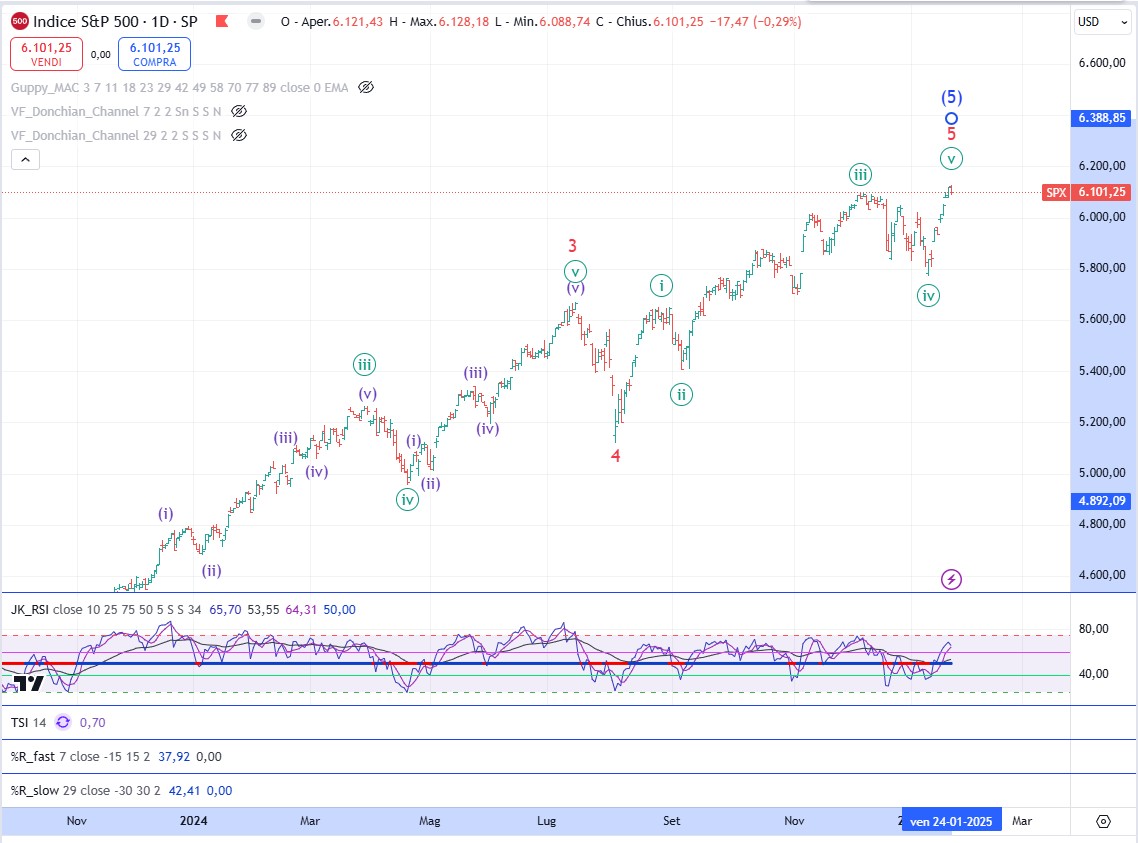This screenshot has height=843, width=1138.
Task: Click the ven 24-01-2025 date marker
Action: click(x=951, y=821)
